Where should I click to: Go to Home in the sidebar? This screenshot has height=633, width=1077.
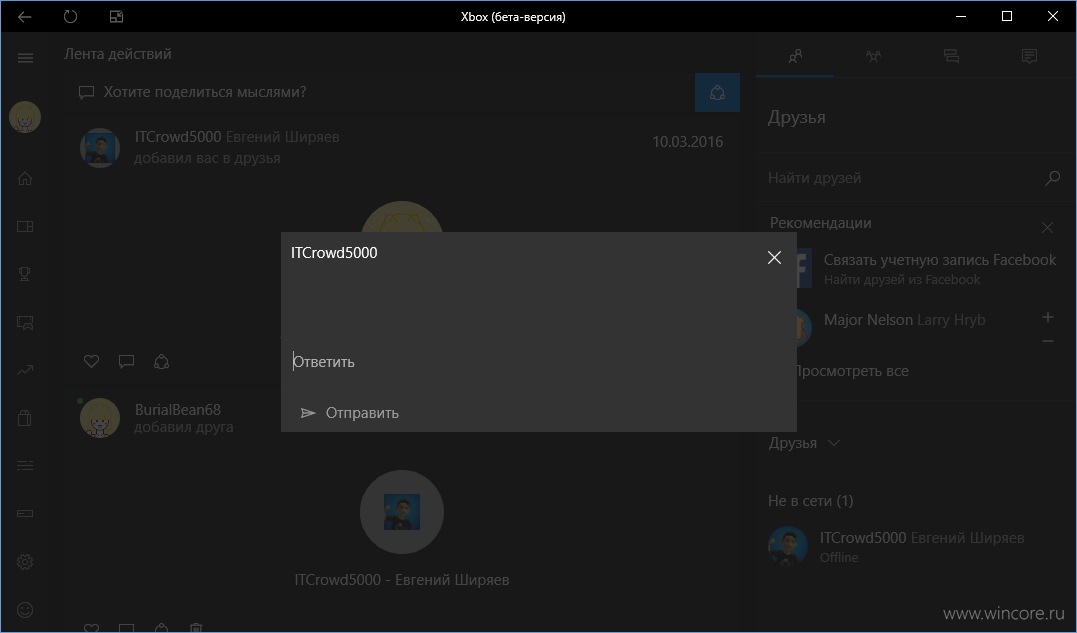click(x=25, y=179)
